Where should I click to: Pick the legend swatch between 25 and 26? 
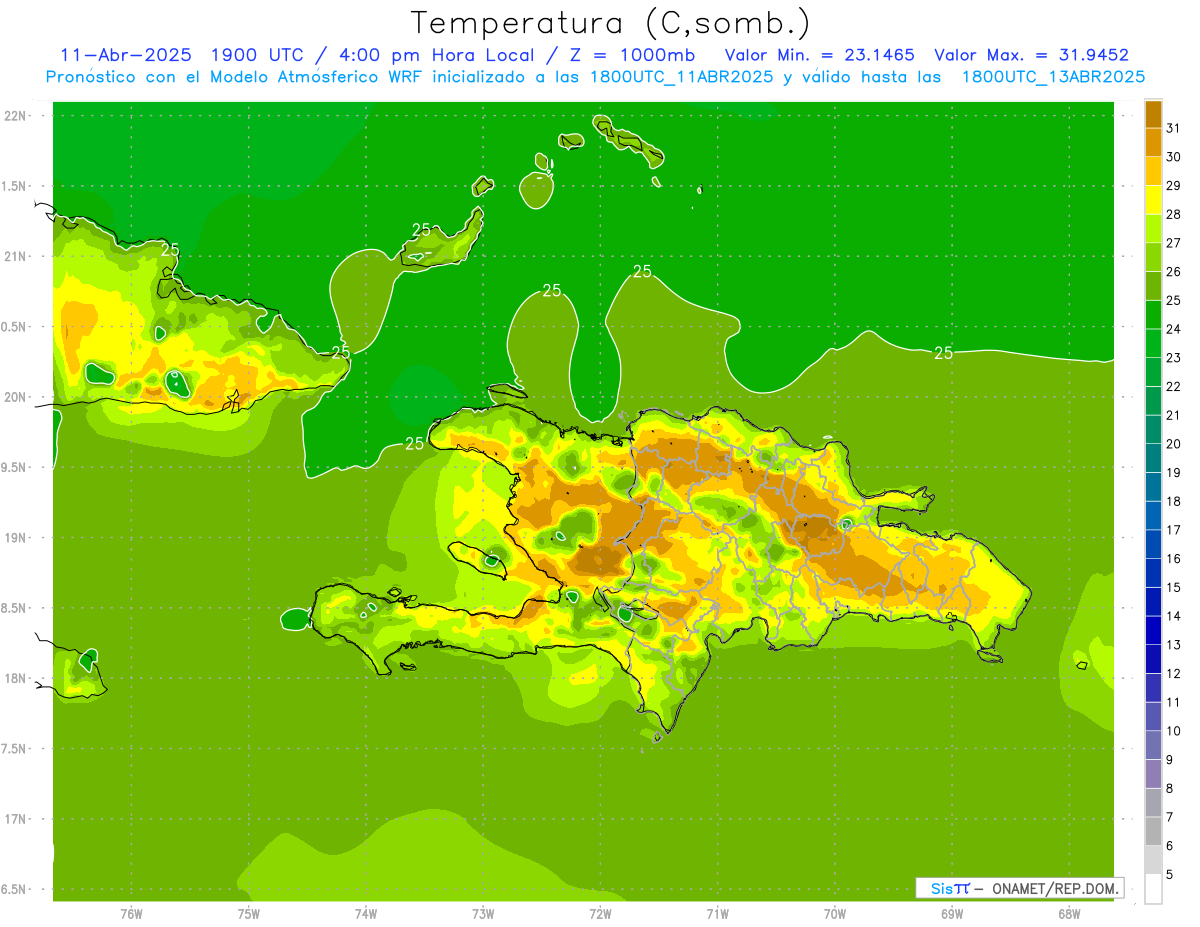(1153, 286)
